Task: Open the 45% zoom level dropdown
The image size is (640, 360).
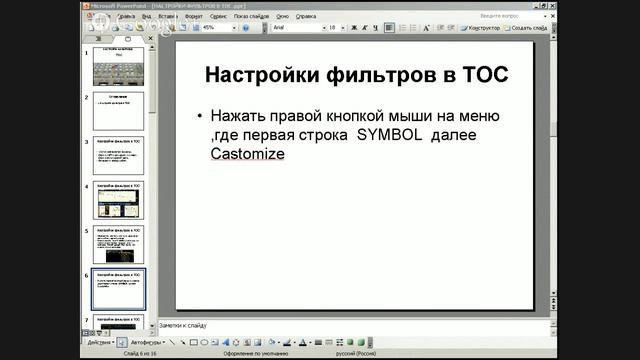Action: 234,28
